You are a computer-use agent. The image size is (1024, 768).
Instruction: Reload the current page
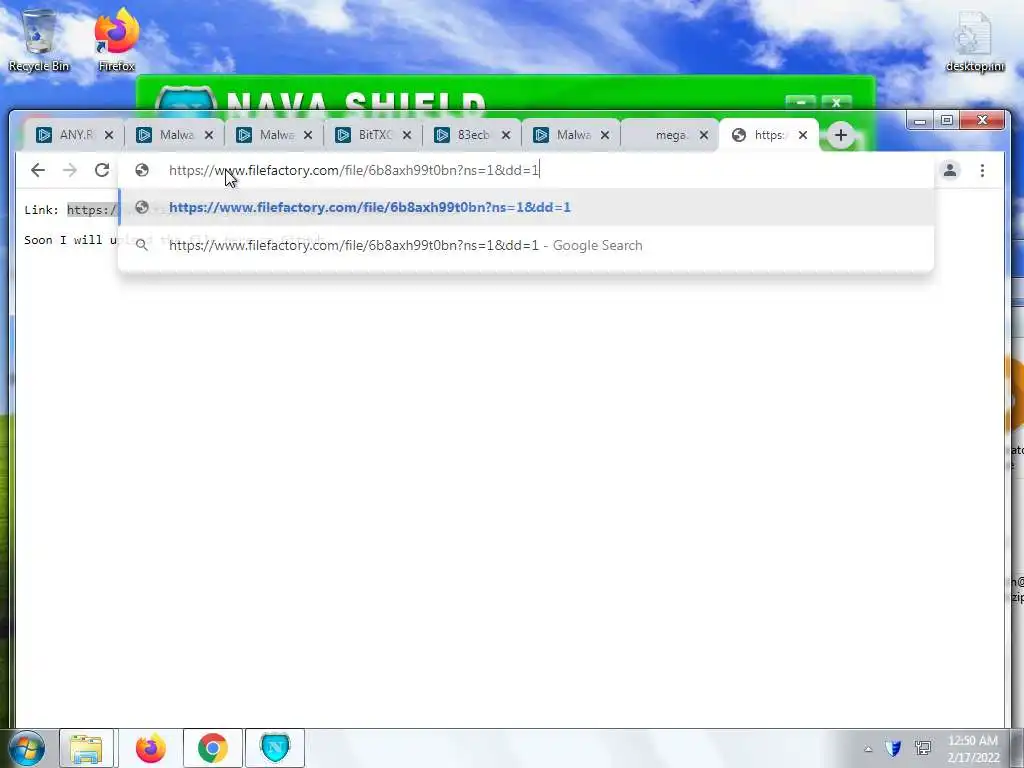102,170
